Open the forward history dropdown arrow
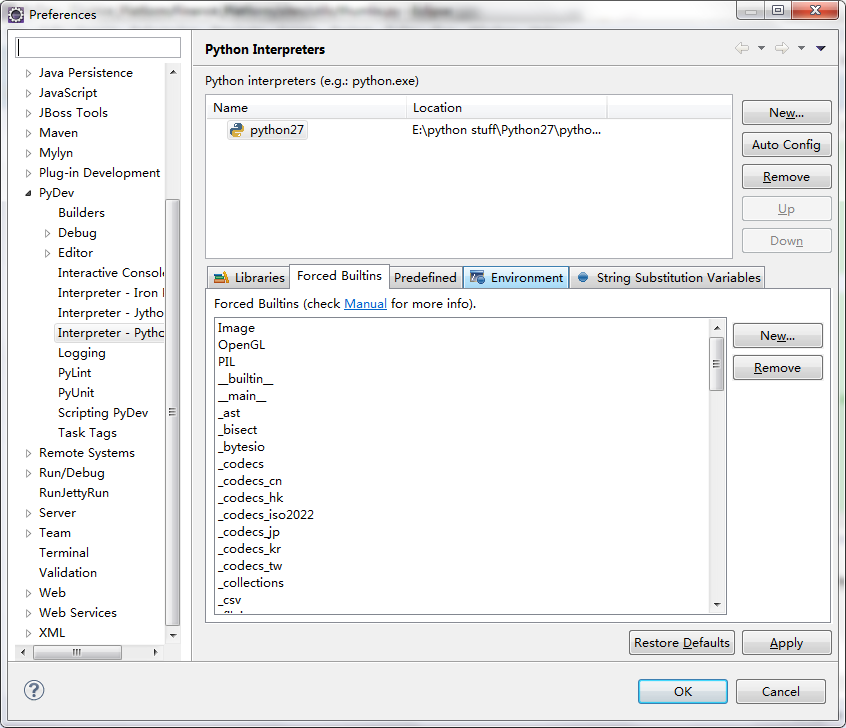The height and width of the screenshot is (728, 846). pyautogui.click(x=802, y=48)
